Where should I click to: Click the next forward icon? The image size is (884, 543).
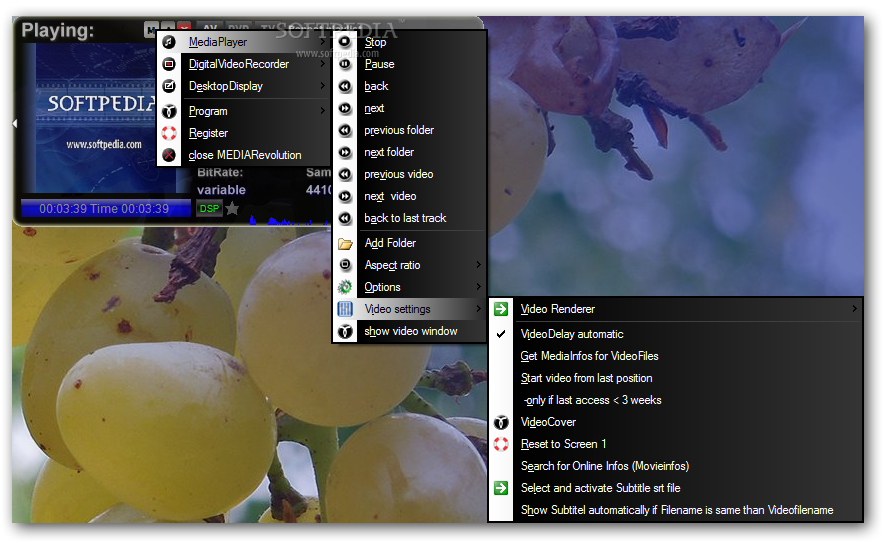click(344, 108)
